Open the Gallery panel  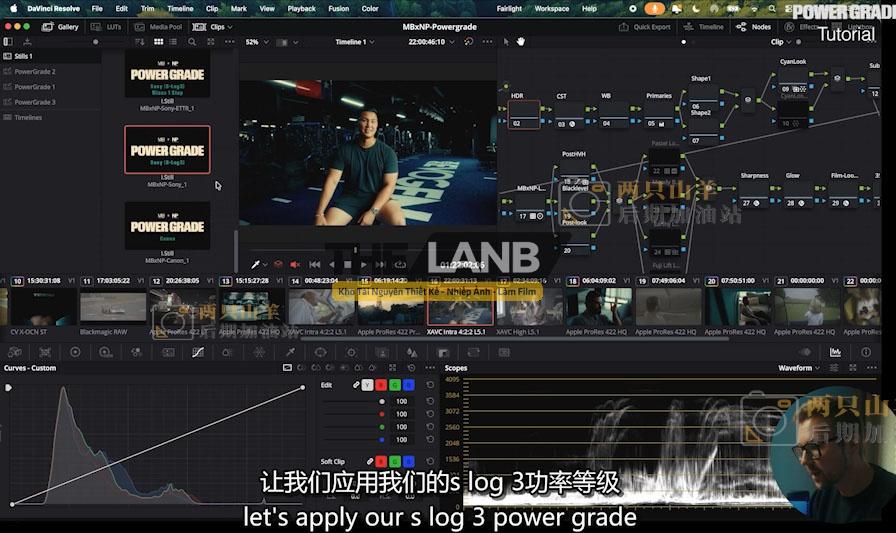tap(62, 27)
